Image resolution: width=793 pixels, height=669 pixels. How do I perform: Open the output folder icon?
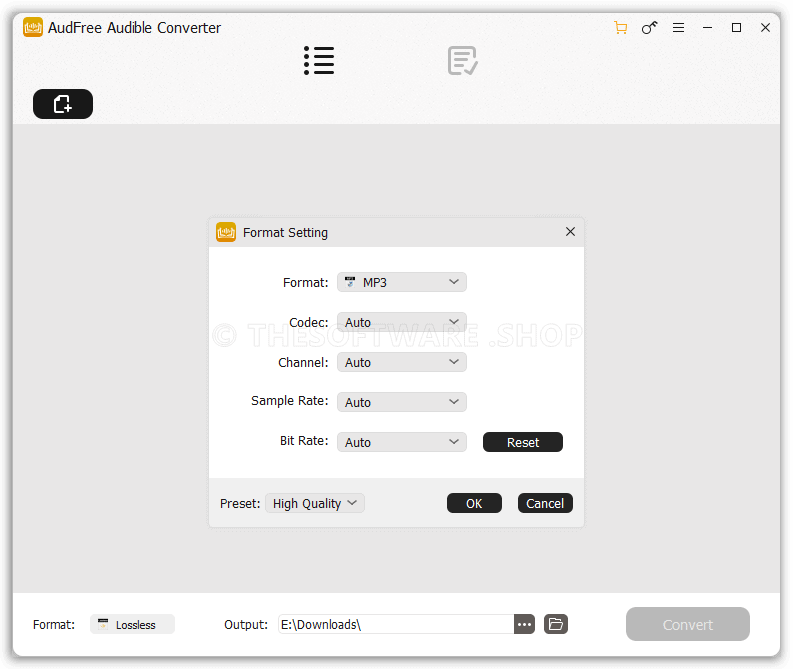point(555,624)
